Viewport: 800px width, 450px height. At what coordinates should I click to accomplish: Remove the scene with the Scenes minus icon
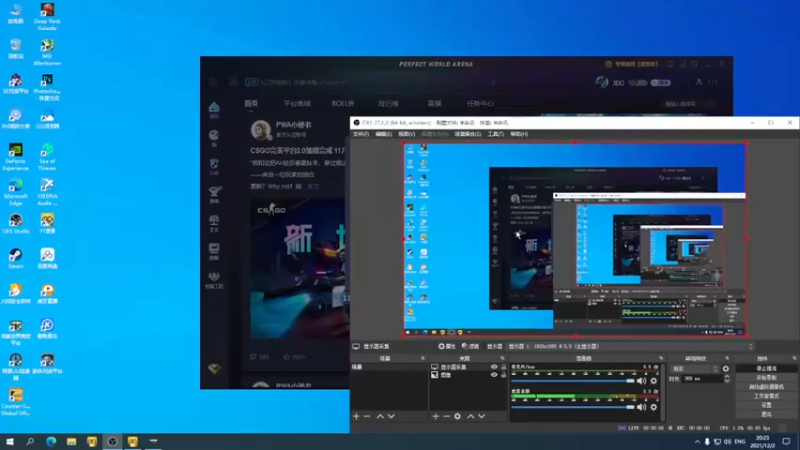(x=367, y=416)
